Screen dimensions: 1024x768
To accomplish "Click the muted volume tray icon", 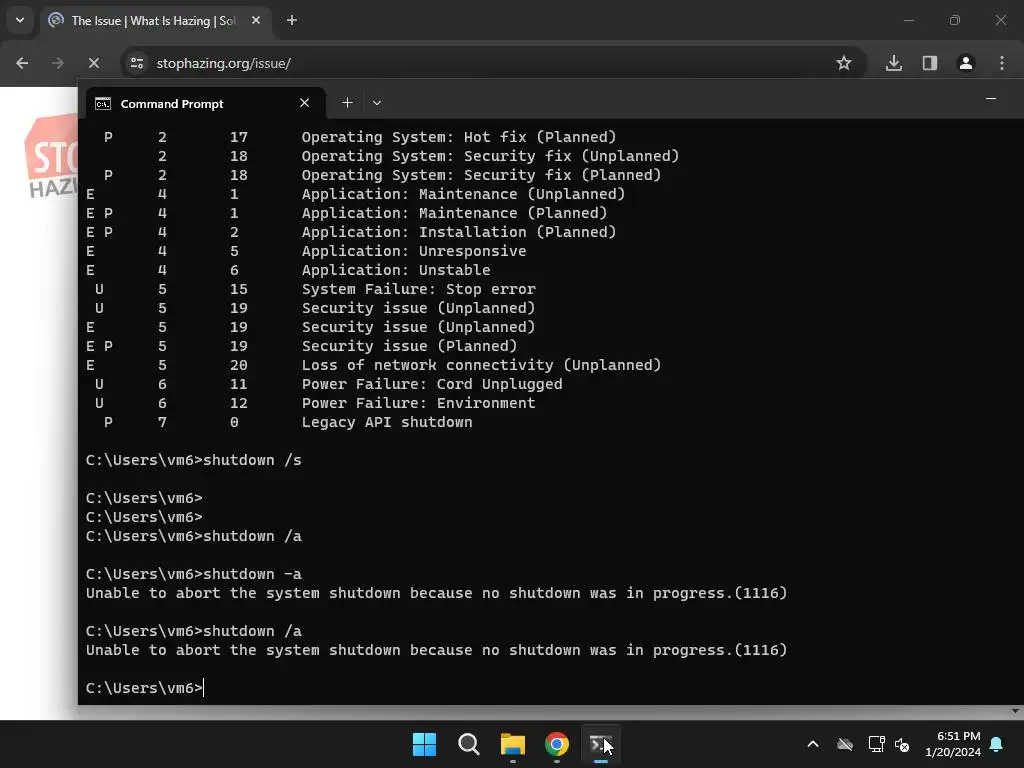I will 902,744.
